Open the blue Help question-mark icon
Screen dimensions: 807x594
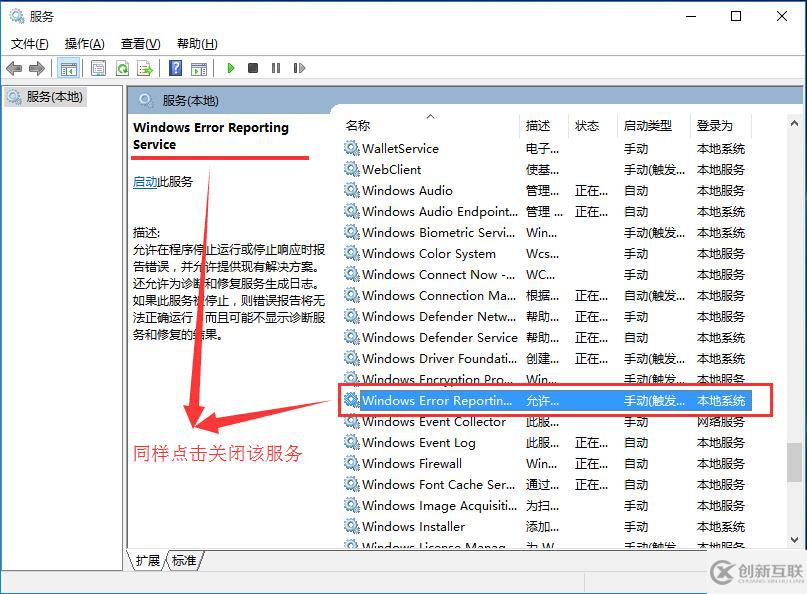click(x=176, y=67)
